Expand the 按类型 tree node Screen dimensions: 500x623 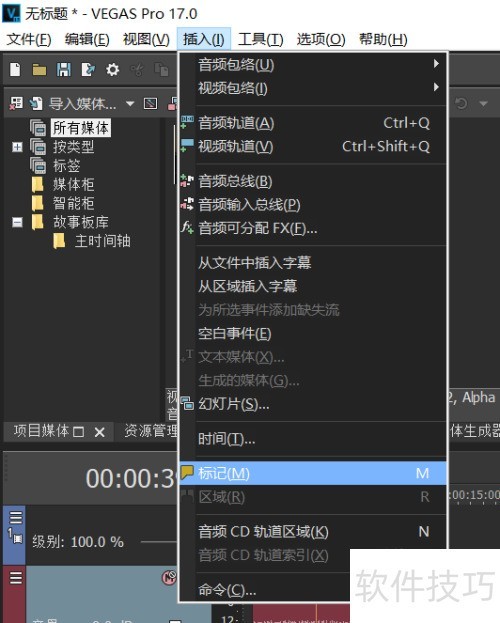pyautogui.click(x=17, y=147)
